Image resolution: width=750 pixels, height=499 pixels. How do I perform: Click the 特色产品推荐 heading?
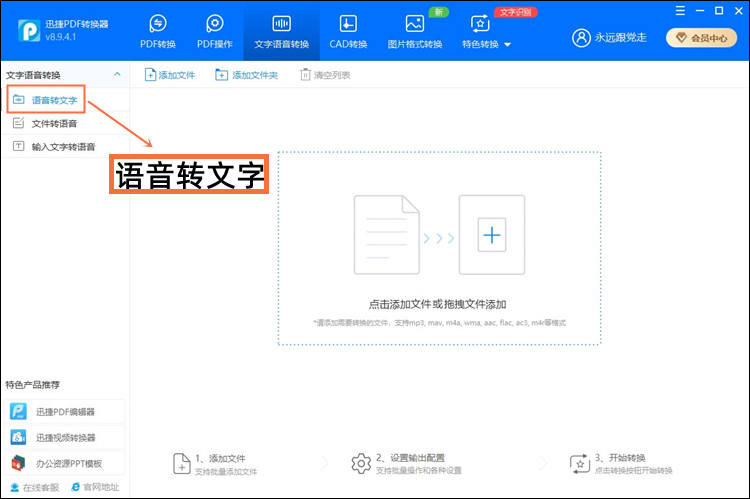tap(33, 385)
